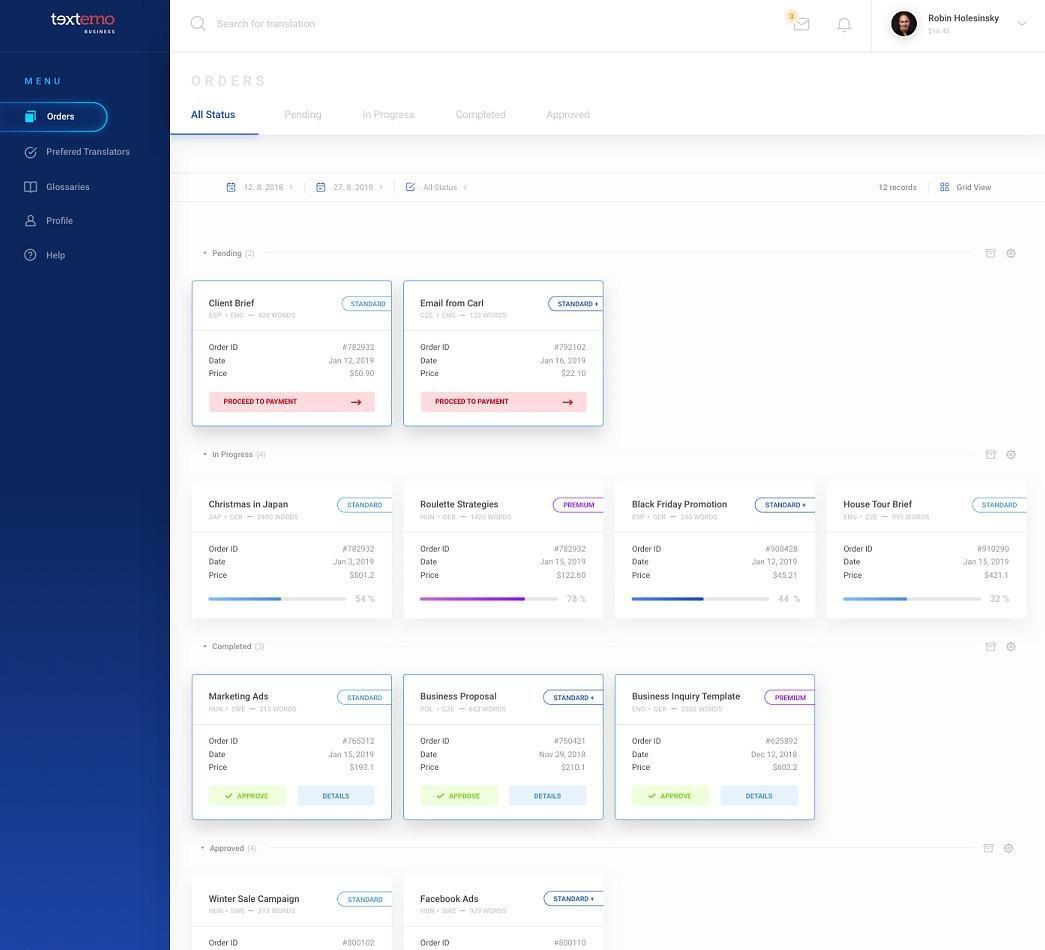The width and height of the screenshot is (1045, 950).
Task: Click the Prefered Translators checkmark icon
Action: [x=30, y=152]
